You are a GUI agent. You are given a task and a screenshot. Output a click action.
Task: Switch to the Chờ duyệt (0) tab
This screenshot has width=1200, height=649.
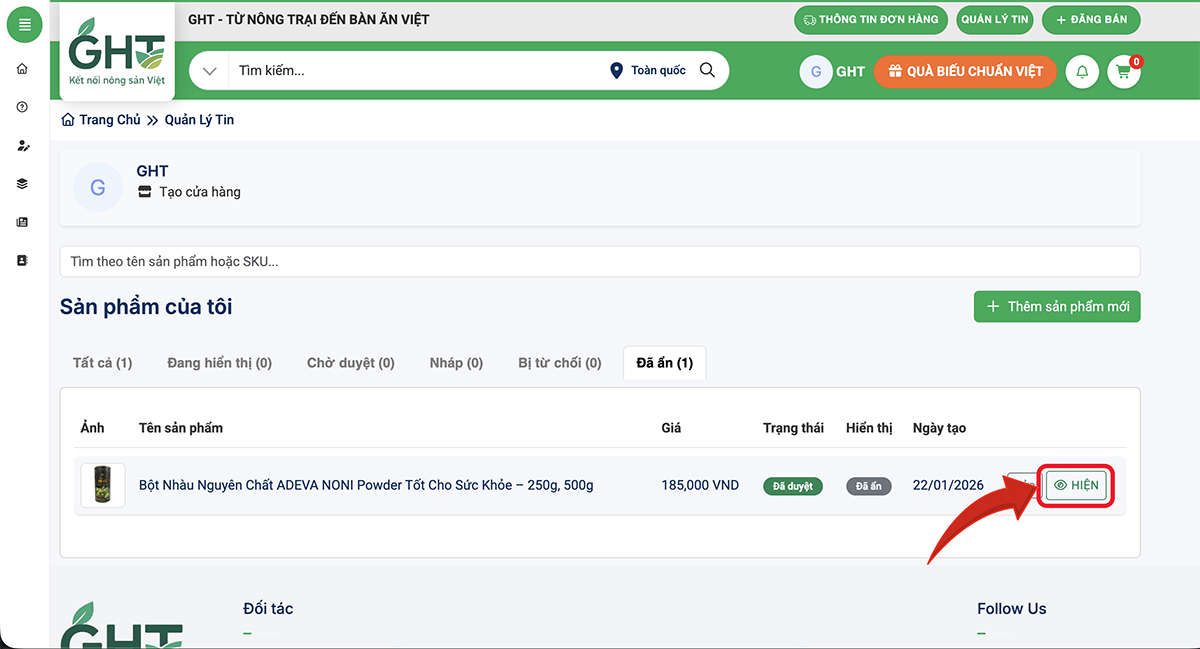coord(350,363)
